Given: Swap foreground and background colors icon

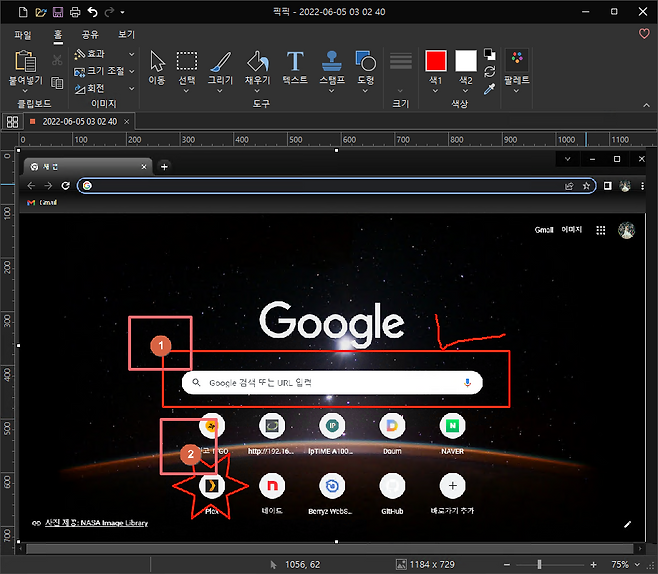Looking at the screenshot, I should click(489, 71).
